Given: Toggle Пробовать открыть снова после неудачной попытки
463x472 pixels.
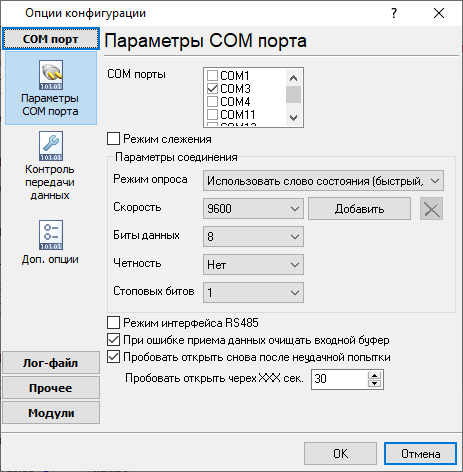Looking at the screenshot, I should [113, 357].
